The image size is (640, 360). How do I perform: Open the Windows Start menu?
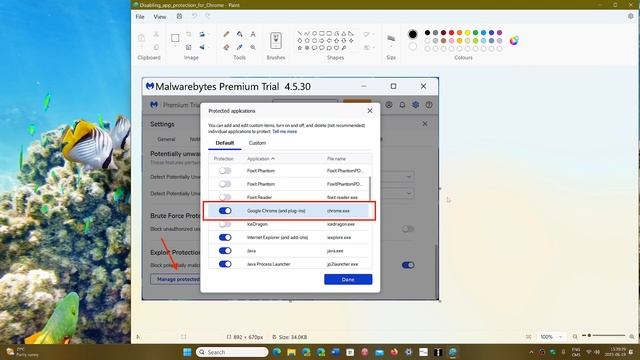(187, 352)
